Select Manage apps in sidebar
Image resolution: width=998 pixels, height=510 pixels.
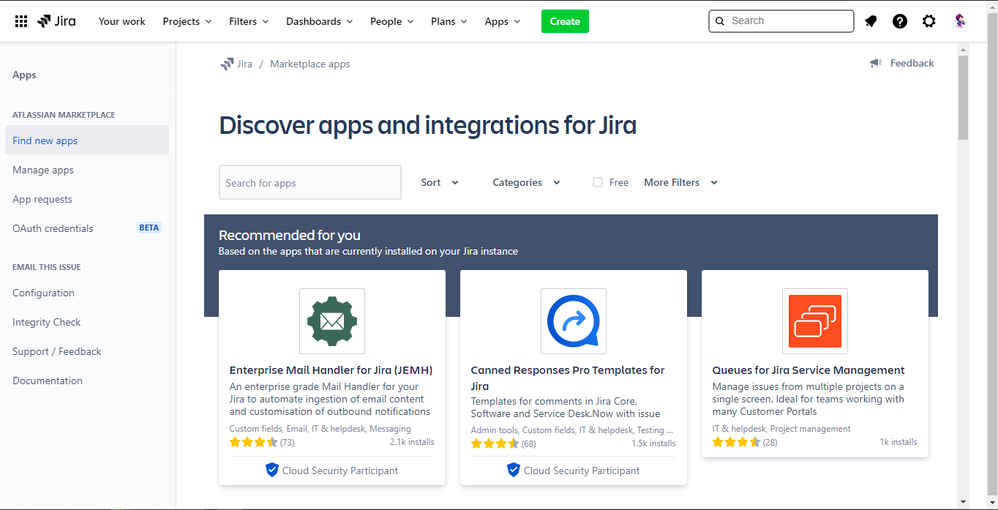tap(43, 170)
